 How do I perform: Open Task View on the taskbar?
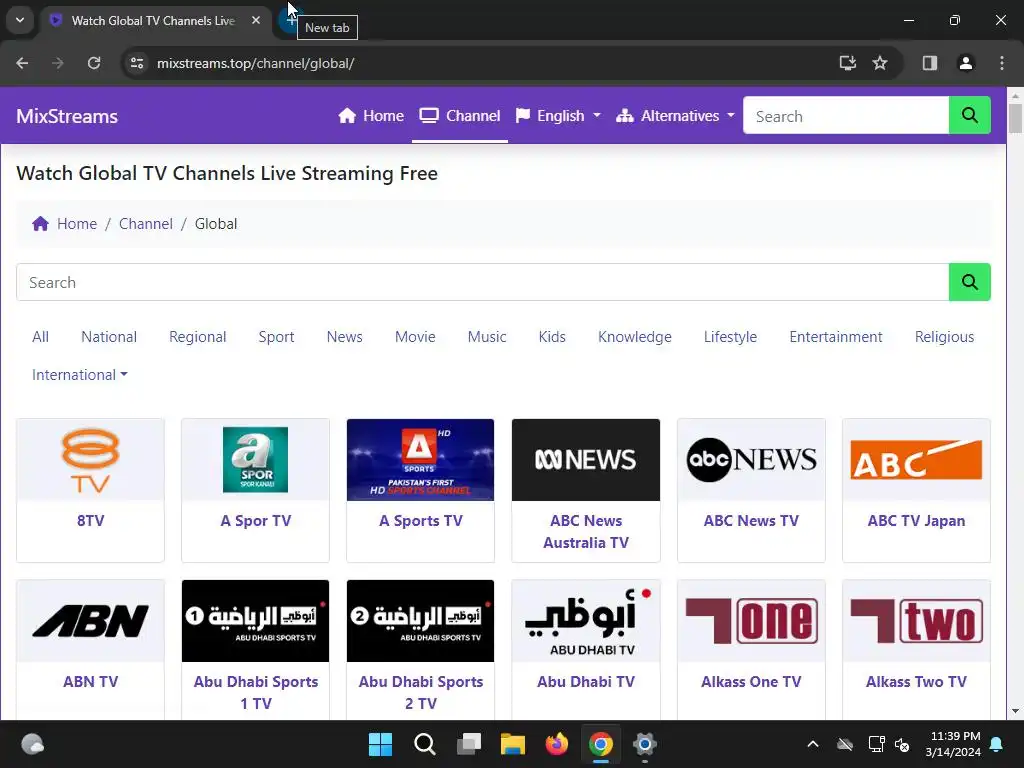point(469,744)
